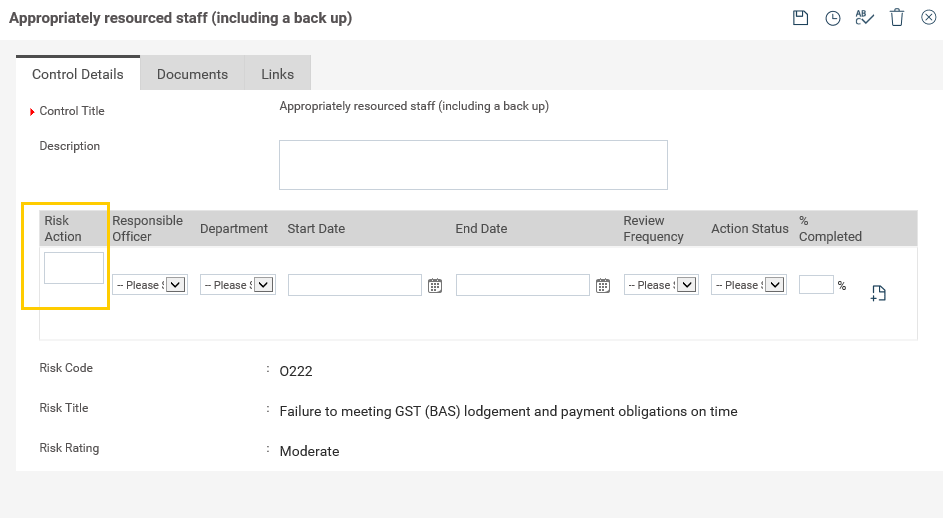Click the add action icon beside % Completed

878,293
